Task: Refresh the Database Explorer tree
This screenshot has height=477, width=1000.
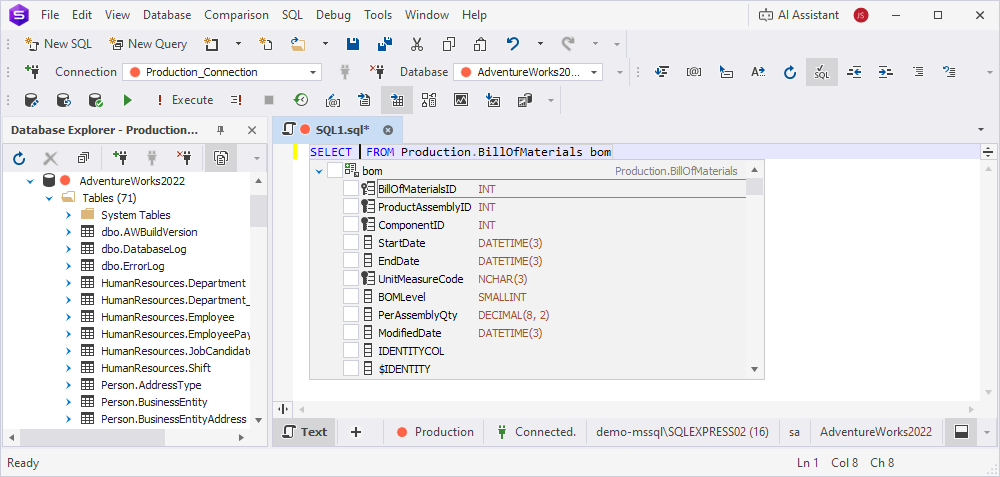Action: click(x=18, y=158)
